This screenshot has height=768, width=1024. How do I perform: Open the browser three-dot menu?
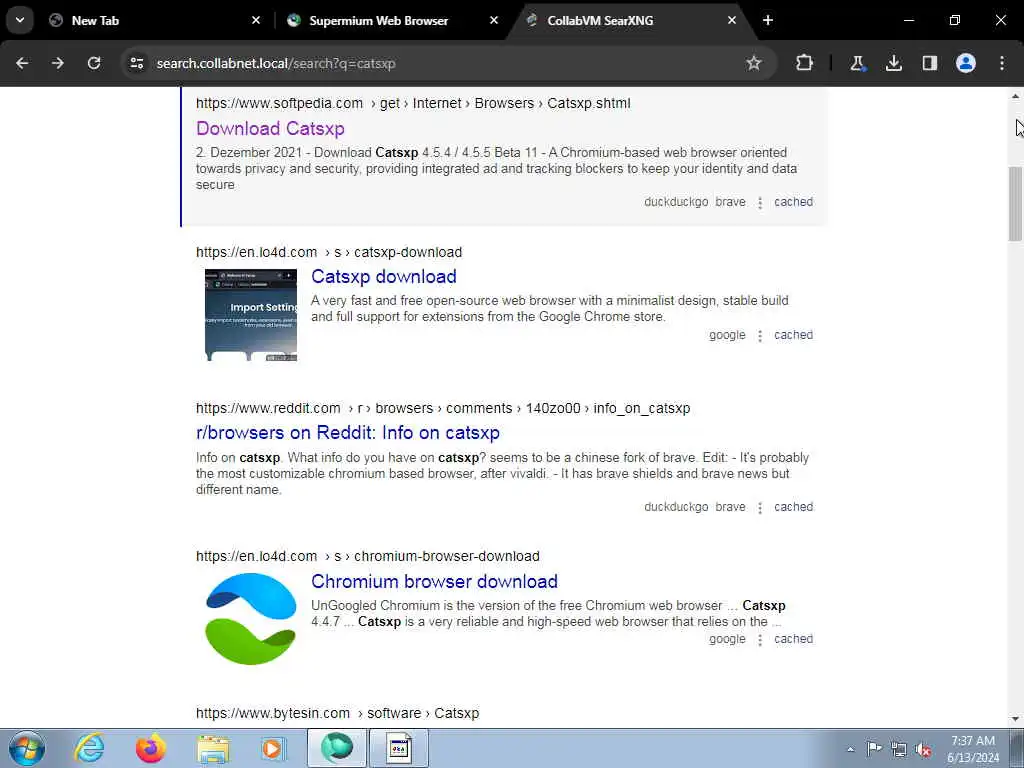1002,63
